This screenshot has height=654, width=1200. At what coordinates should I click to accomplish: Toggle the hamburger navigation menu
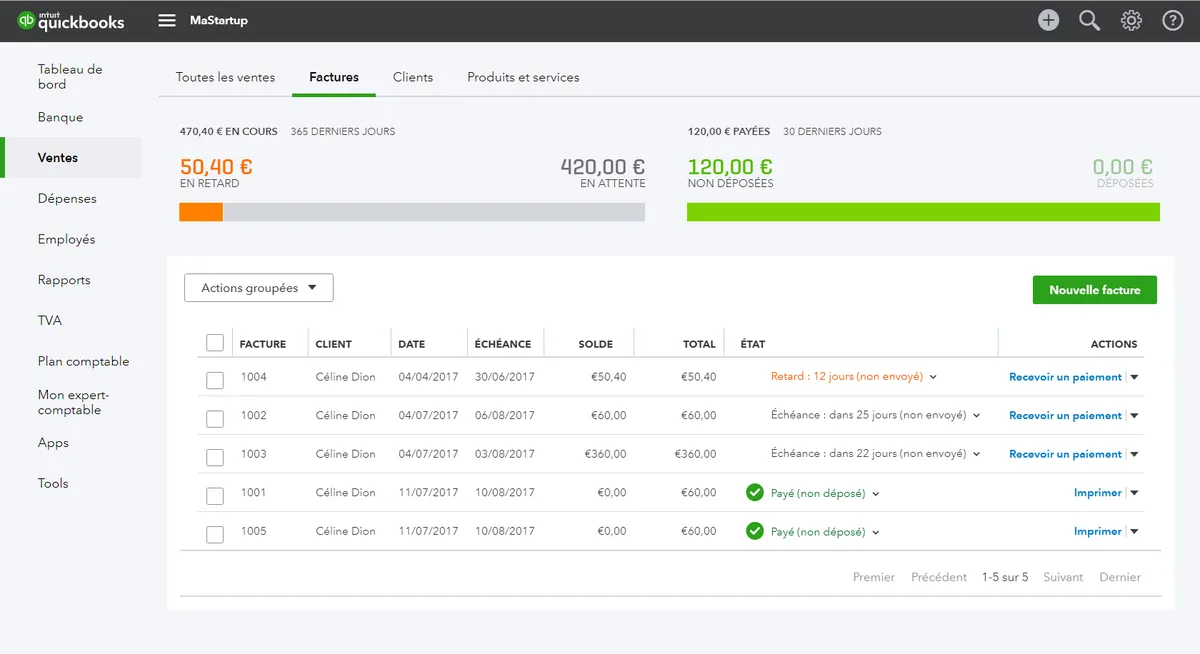[167, 21]
